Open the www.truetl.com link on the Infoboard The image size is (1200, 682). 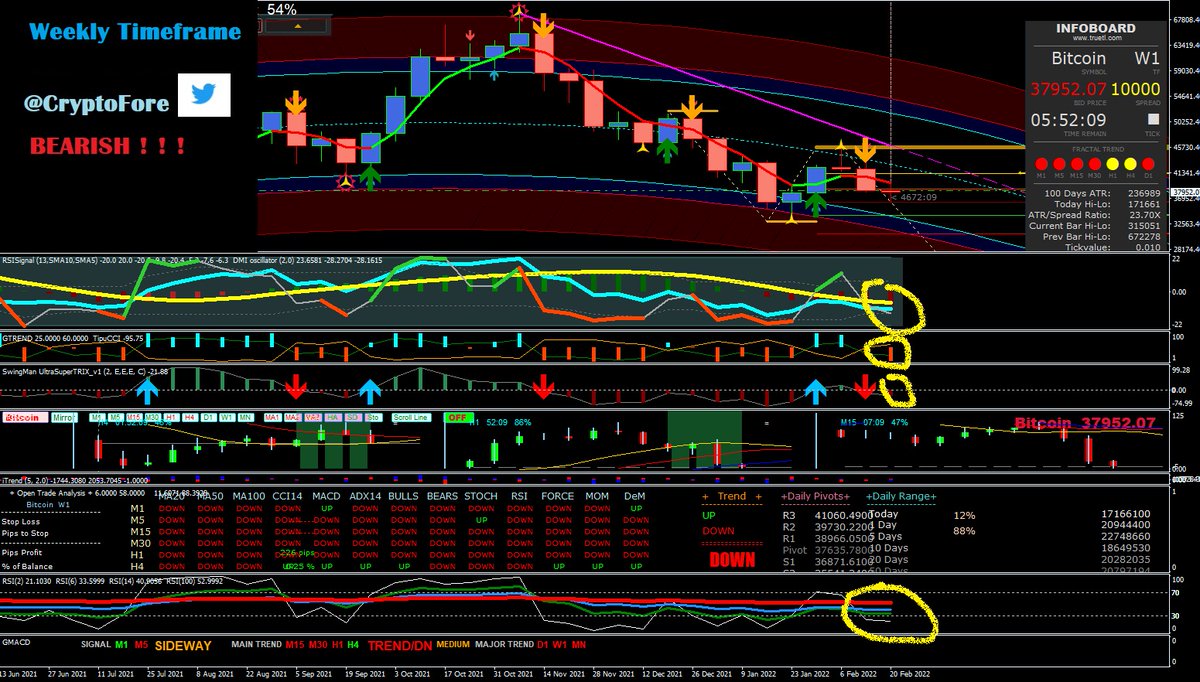pos(1097,38)
